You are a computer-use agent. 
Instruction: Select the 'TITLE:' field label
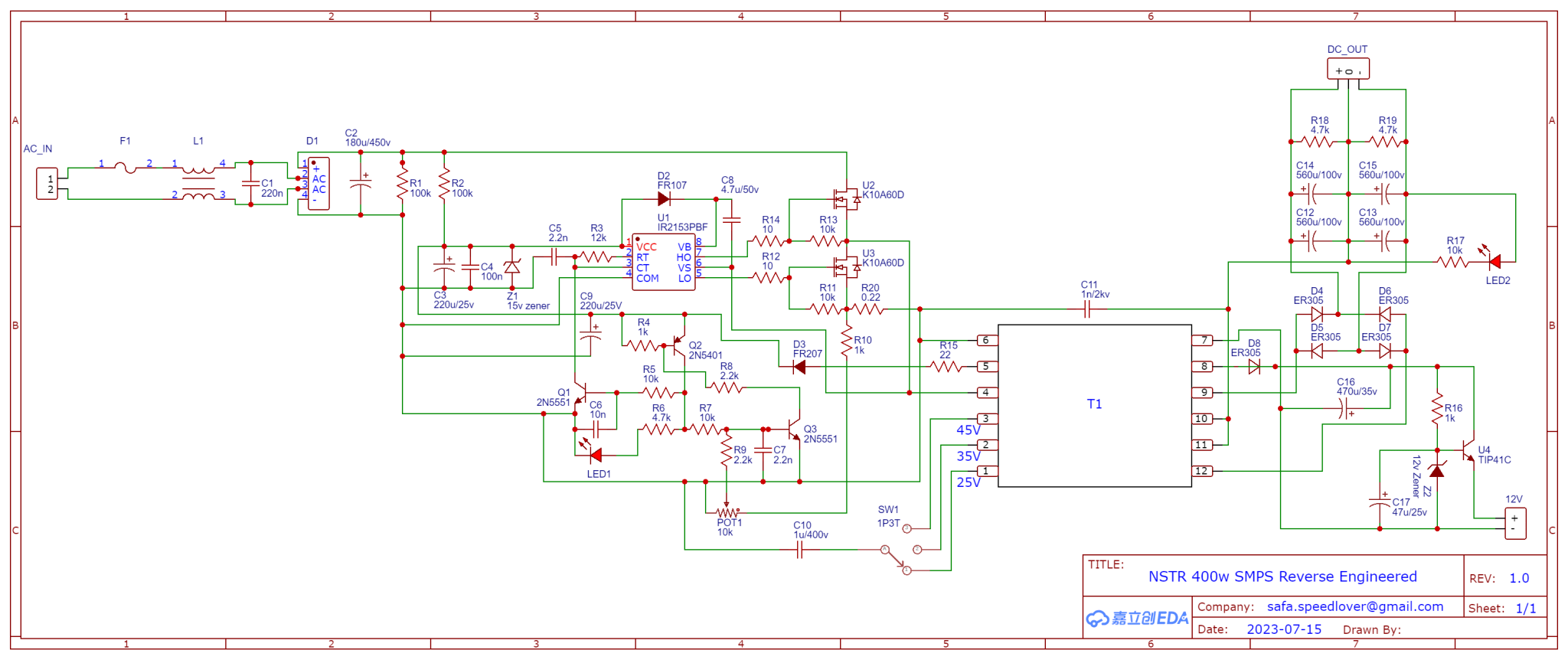(1106, 564)
